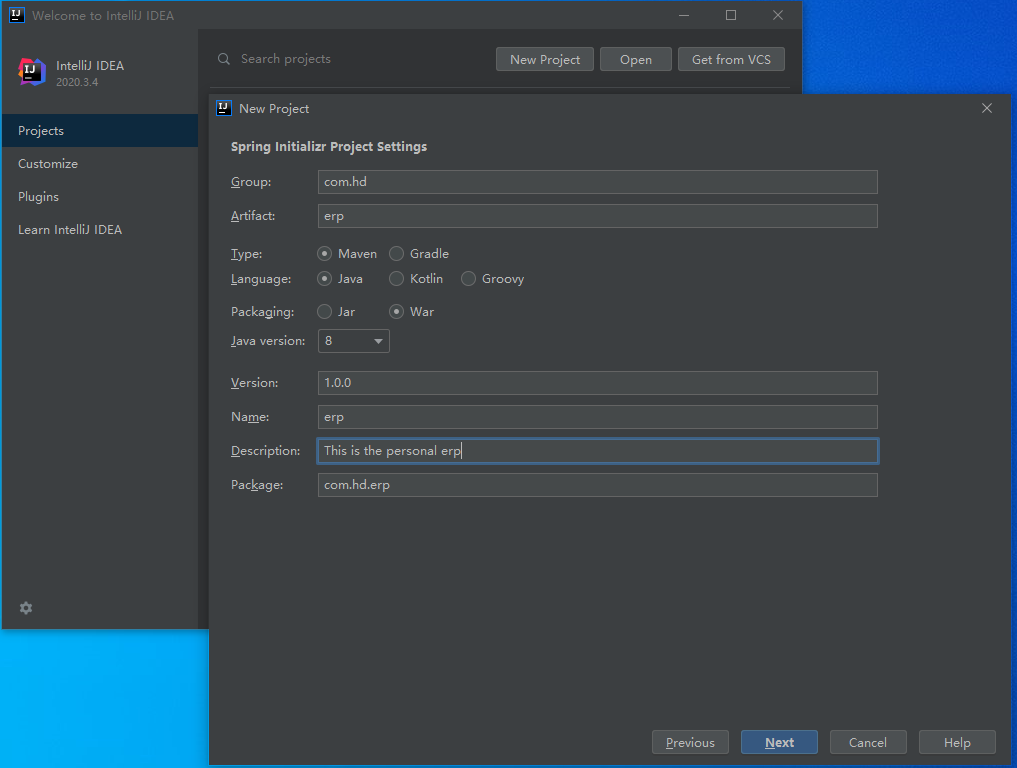Click the New Project dialog title icon
The width and height of the screenshot is (1017, 768).
click(224, 108)
